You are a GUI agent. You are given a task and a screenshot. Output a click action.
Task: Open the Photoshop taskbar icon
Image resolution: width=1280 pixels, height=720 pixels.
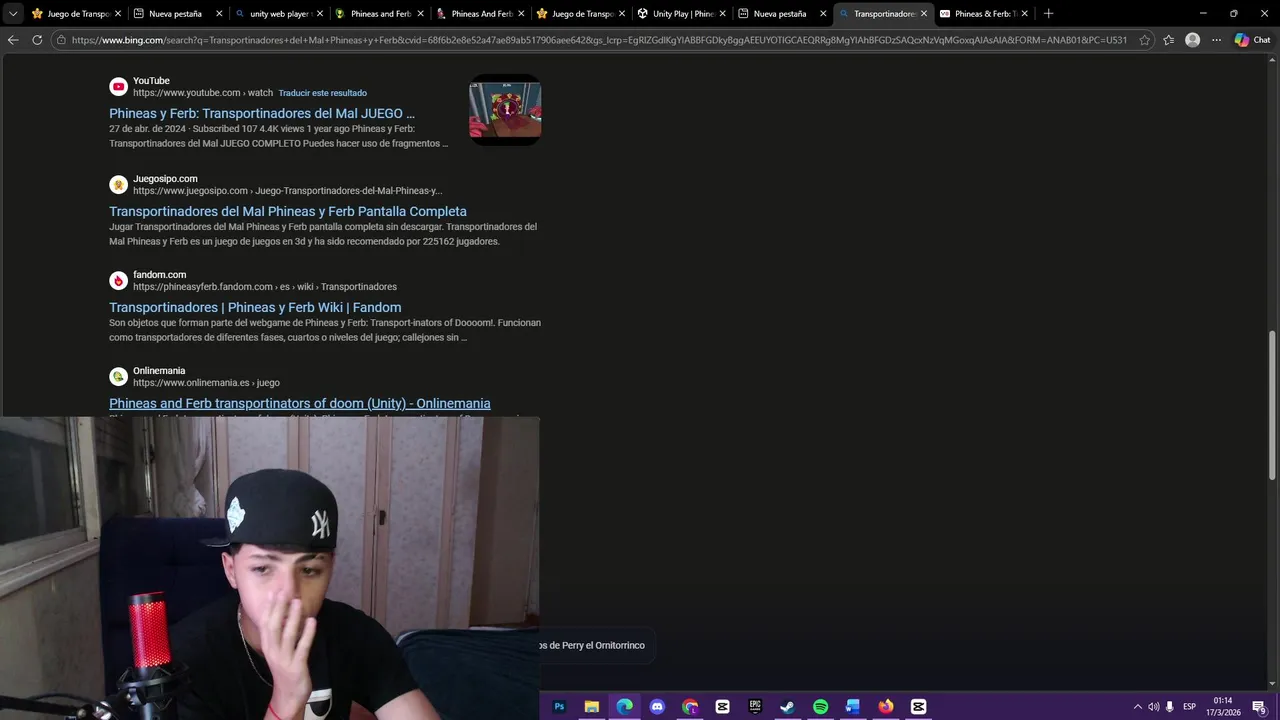559,707
